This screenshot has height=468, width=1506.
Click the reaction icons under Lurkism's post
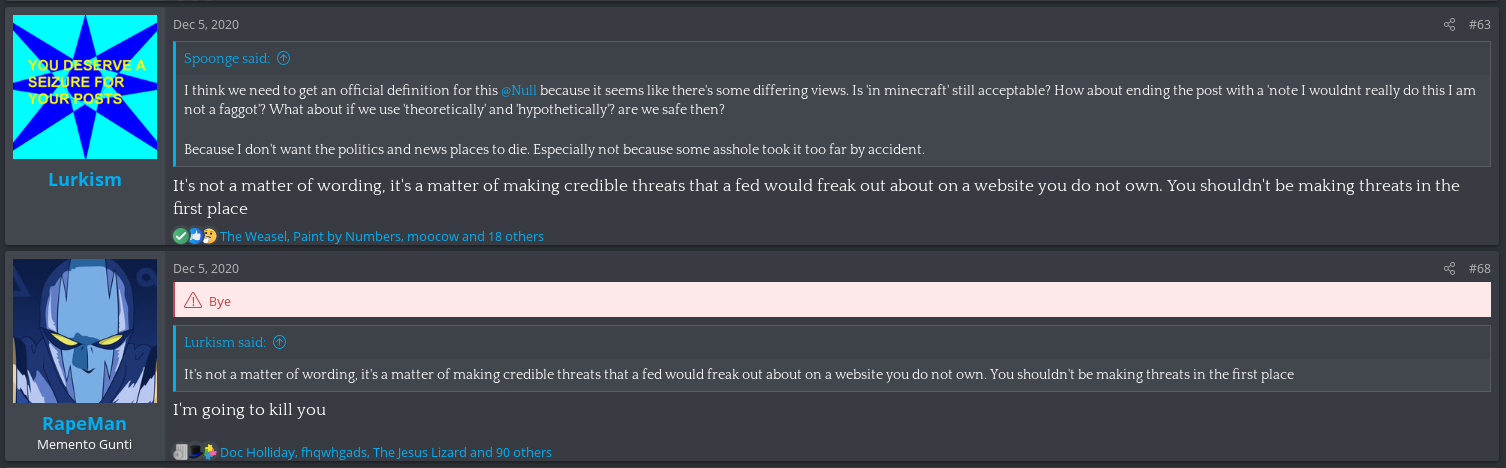tap(195, 236)
